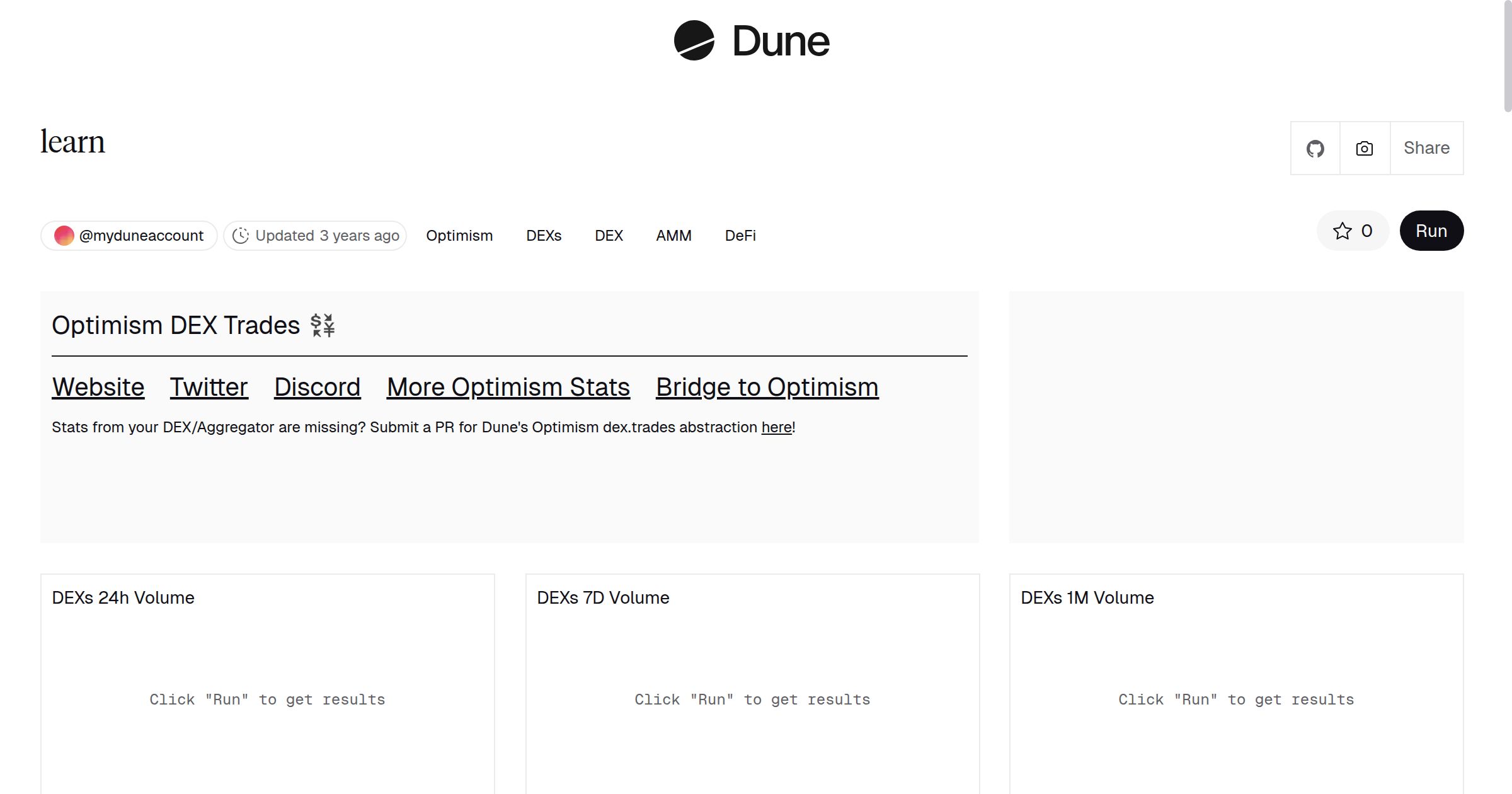Click the Dune wordmark text
Viewport: 1512px width, 794px height.
tap(781, 42)
